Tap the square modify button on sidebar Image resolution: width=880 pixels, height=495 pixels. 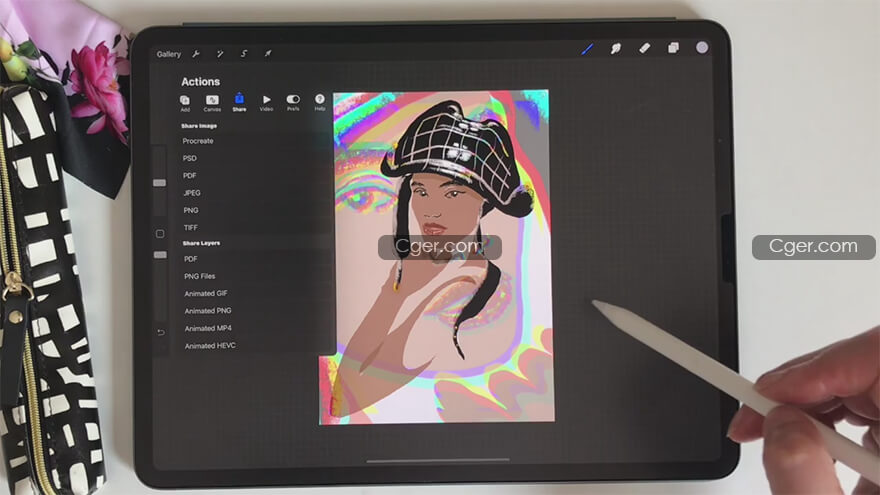click(160, 234)
